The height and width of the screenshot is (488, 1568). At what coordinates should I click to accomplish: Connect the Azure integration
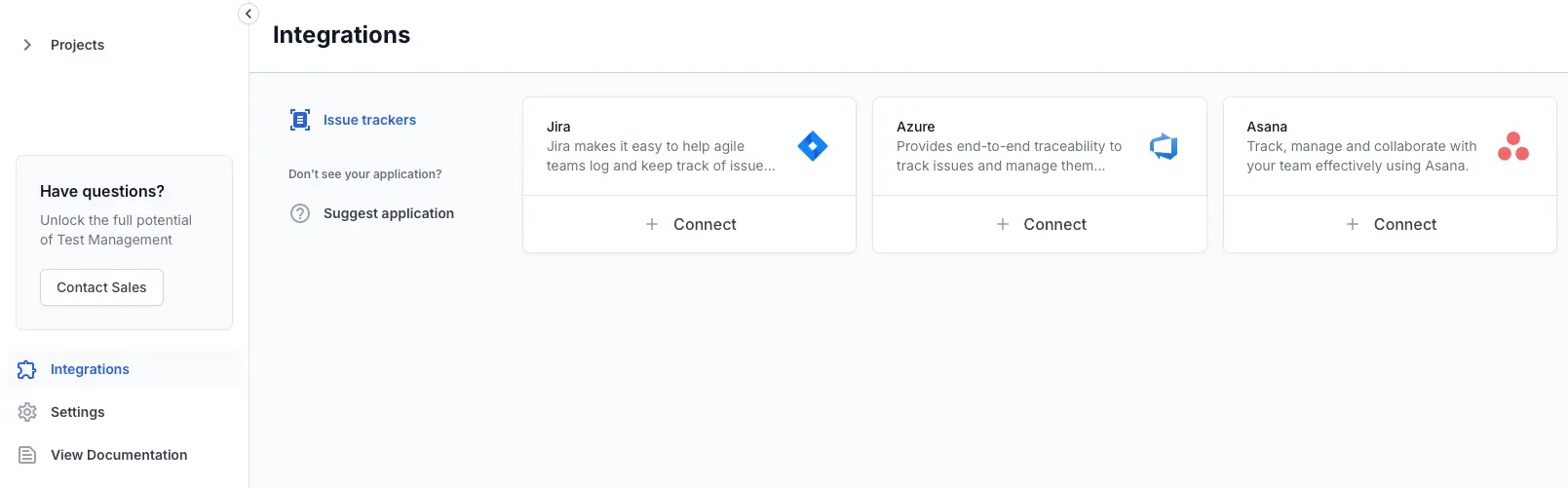click(x=1040, y=224)
